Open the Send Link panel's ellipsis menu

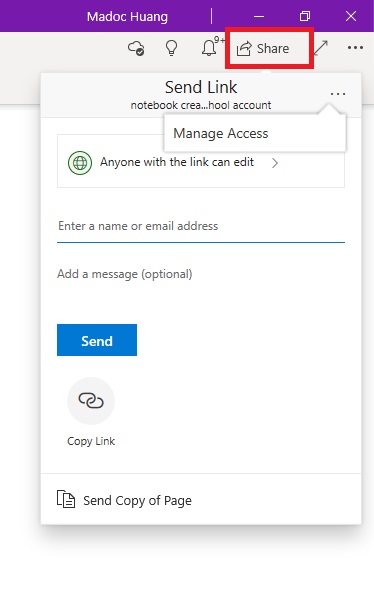click(338, 94)
